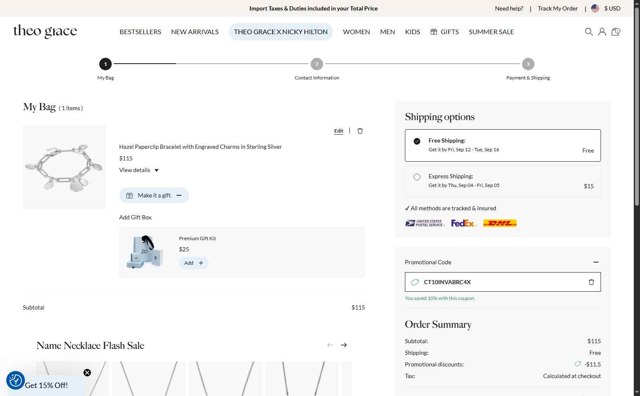
Task: Click the DHL logo
Action: (500, 223)
